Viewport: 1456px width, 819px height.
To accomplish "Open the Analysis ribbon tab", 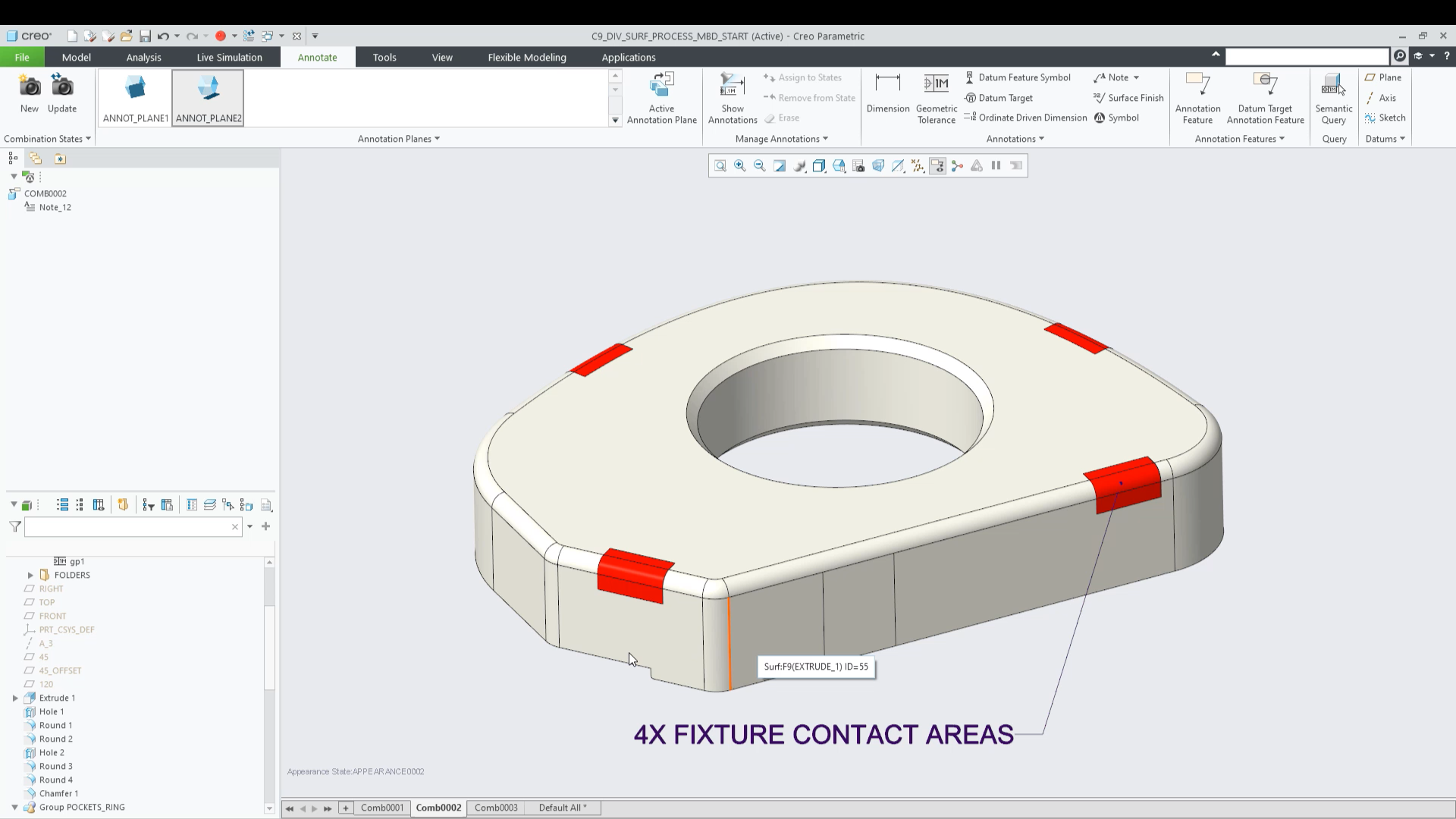I will pos(143,57).
